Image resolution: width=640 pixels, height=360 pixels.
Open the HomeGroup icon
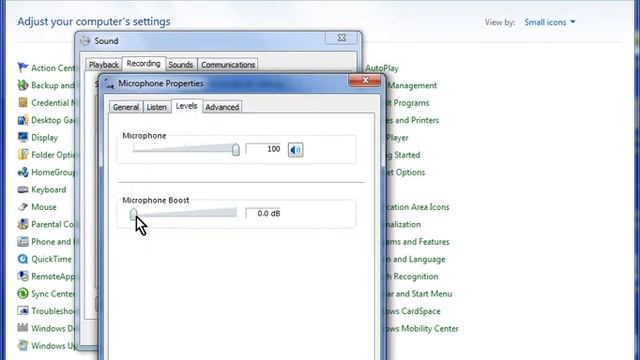point(23,172)
